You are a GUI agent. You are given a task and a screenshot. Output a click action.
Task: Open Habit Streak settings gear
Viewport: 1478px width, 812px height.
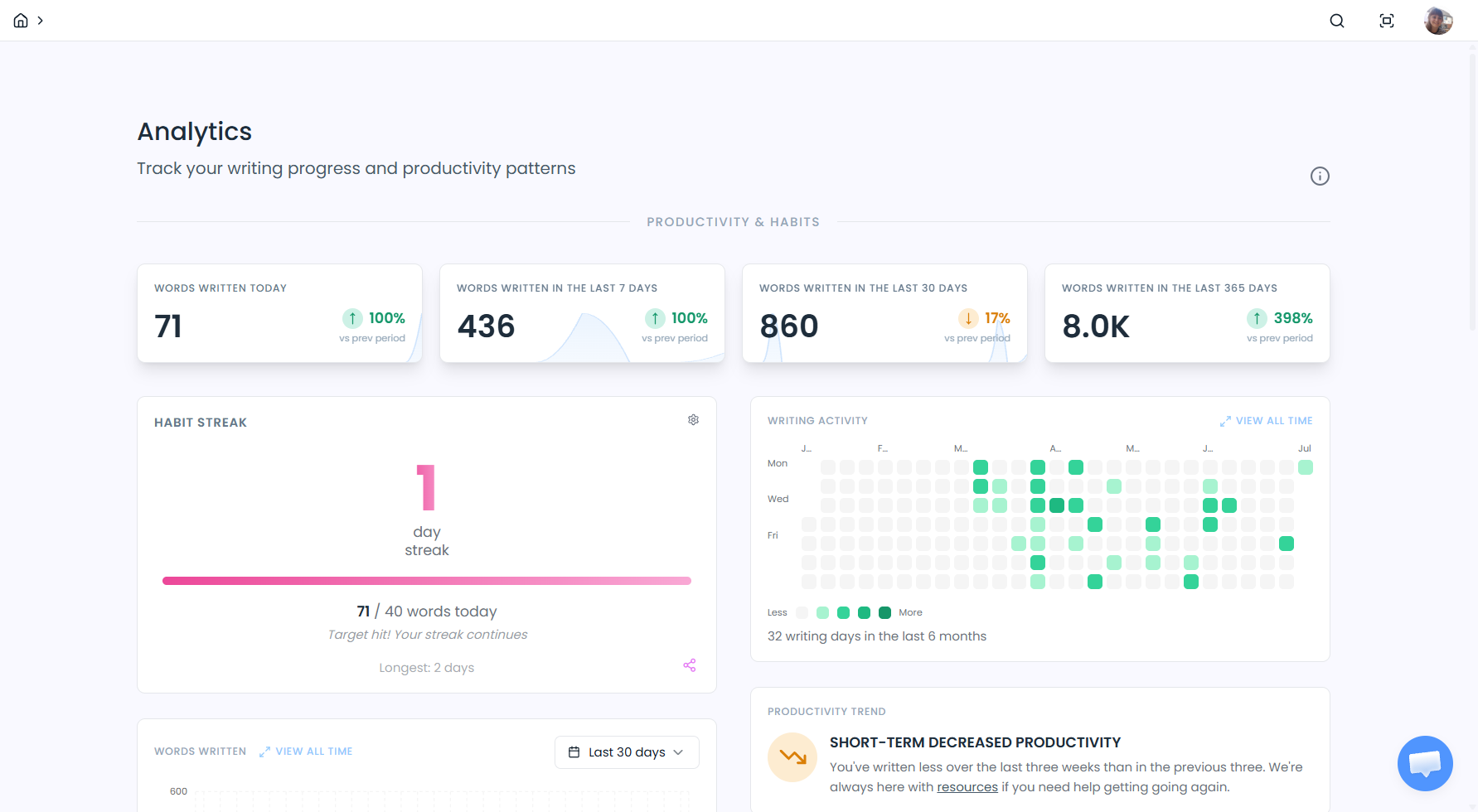coord(693,420)
